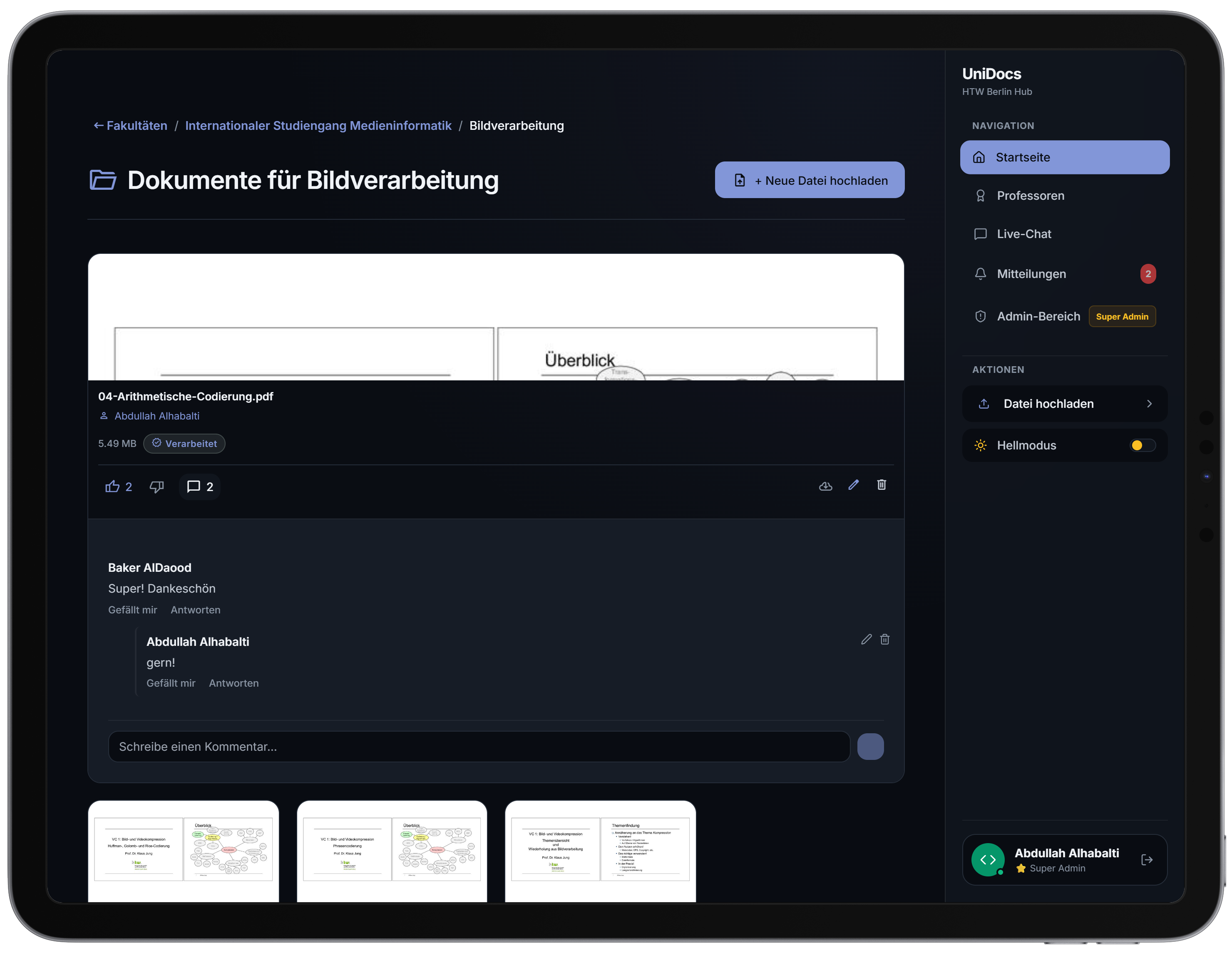Toggle the Hellmodus switch
Image resolution: width=1232 pixels, height=953 pixels.
point(1143,445)
